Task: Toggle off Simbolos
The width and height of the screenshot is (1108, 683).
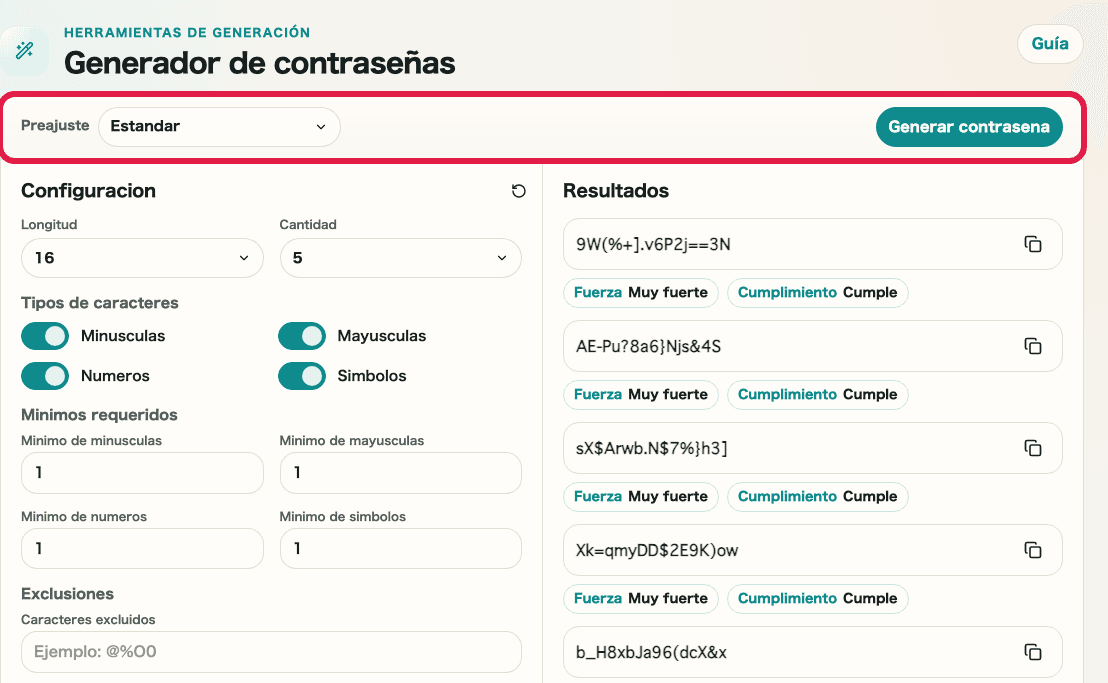Action: pos(302,375)
